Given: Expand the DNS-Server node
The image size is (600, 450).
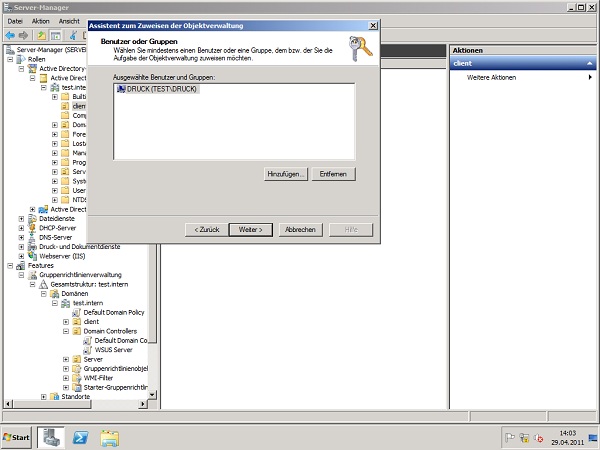Looking at the screenshot, I should (x=21, y=238).
